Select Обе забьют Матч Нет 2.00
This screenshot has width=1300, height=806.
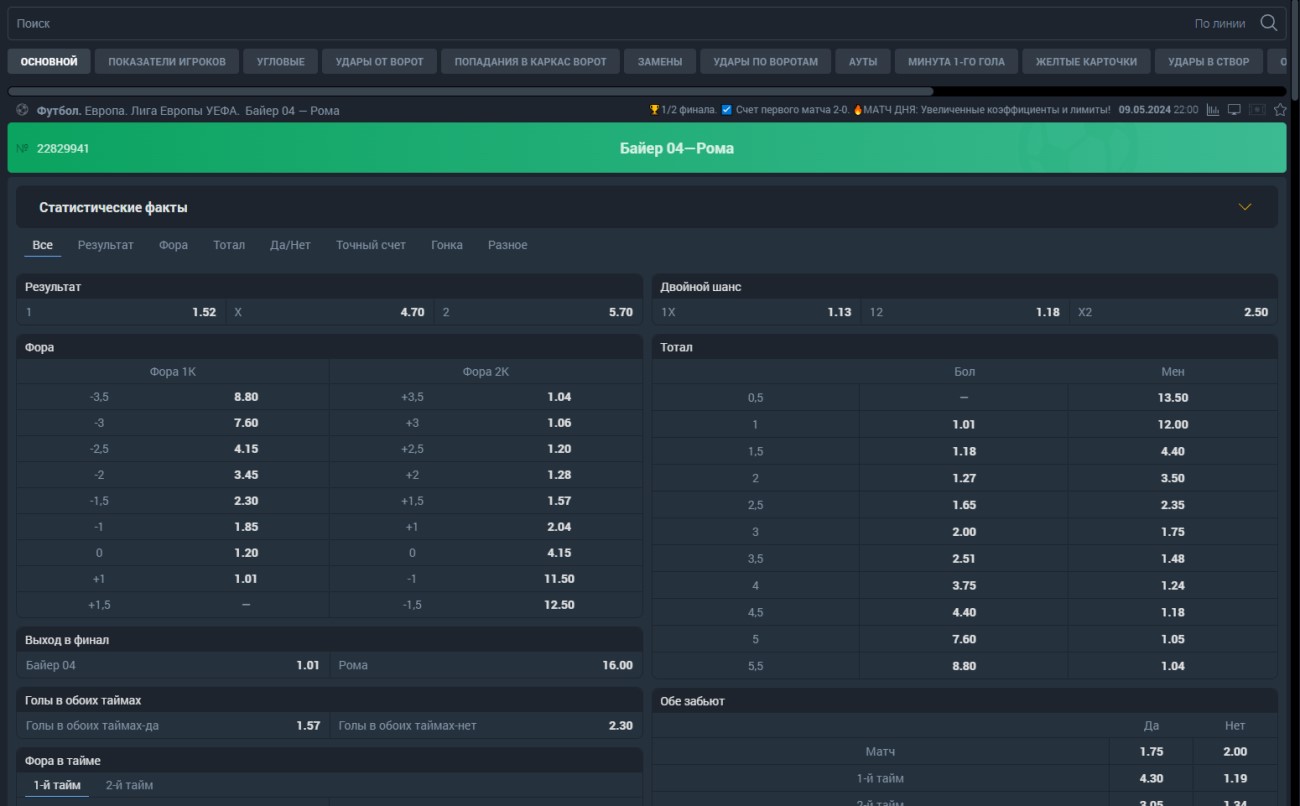[x=1235, y=752]
